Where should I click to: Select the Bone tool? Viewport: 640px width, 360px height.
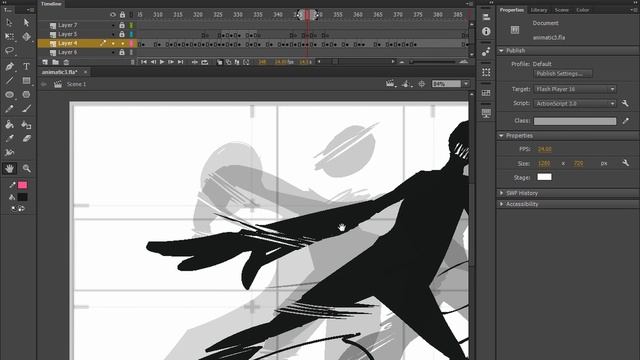[x=9, y=153]
